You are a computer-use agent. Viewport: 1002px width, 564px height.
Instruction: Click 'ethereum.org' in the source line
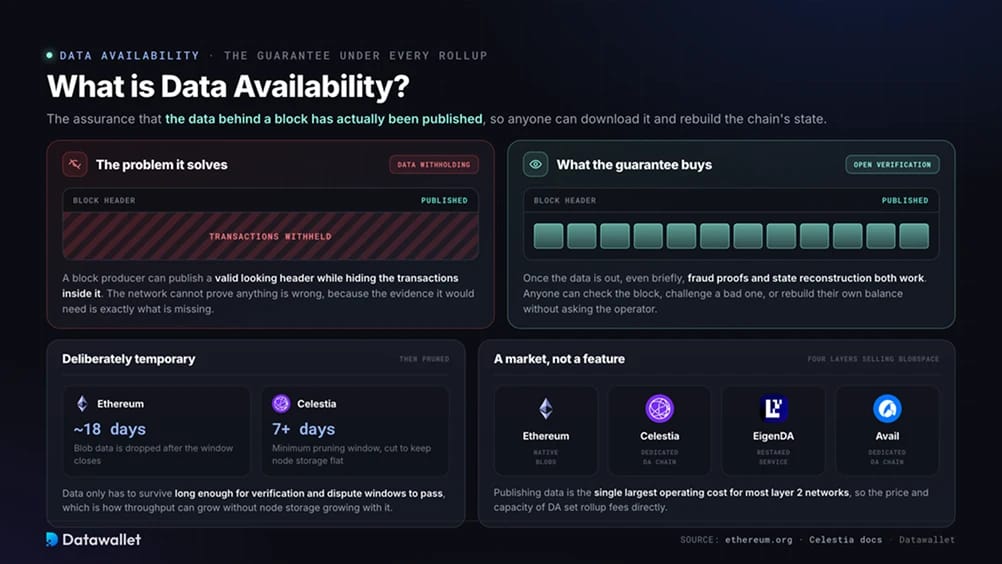coord(759,540)
